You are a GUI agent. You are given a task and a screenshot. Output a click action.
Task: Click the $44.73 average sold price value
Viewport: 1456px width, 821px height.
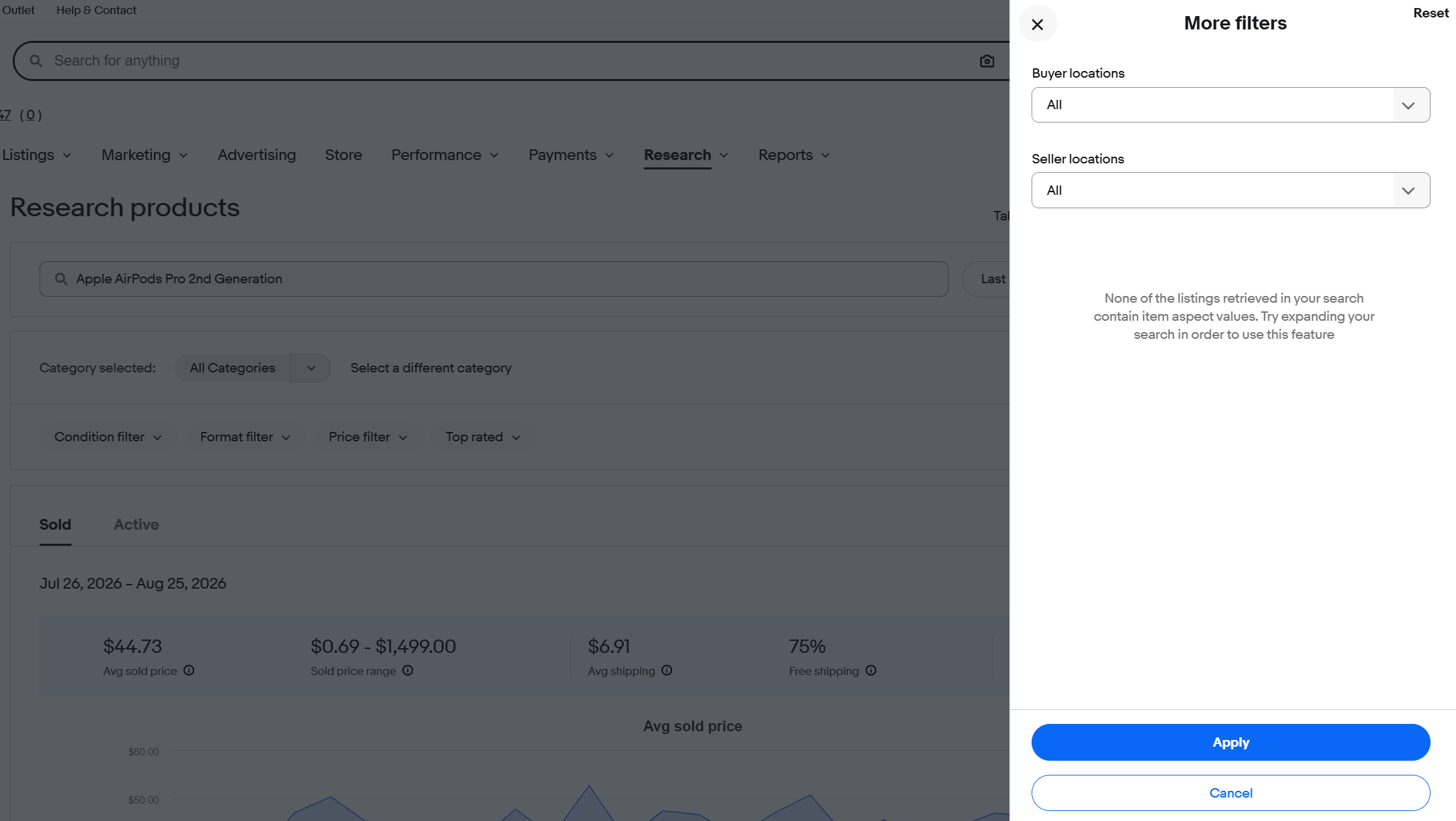pyautogui.click(x=133, y=646)
